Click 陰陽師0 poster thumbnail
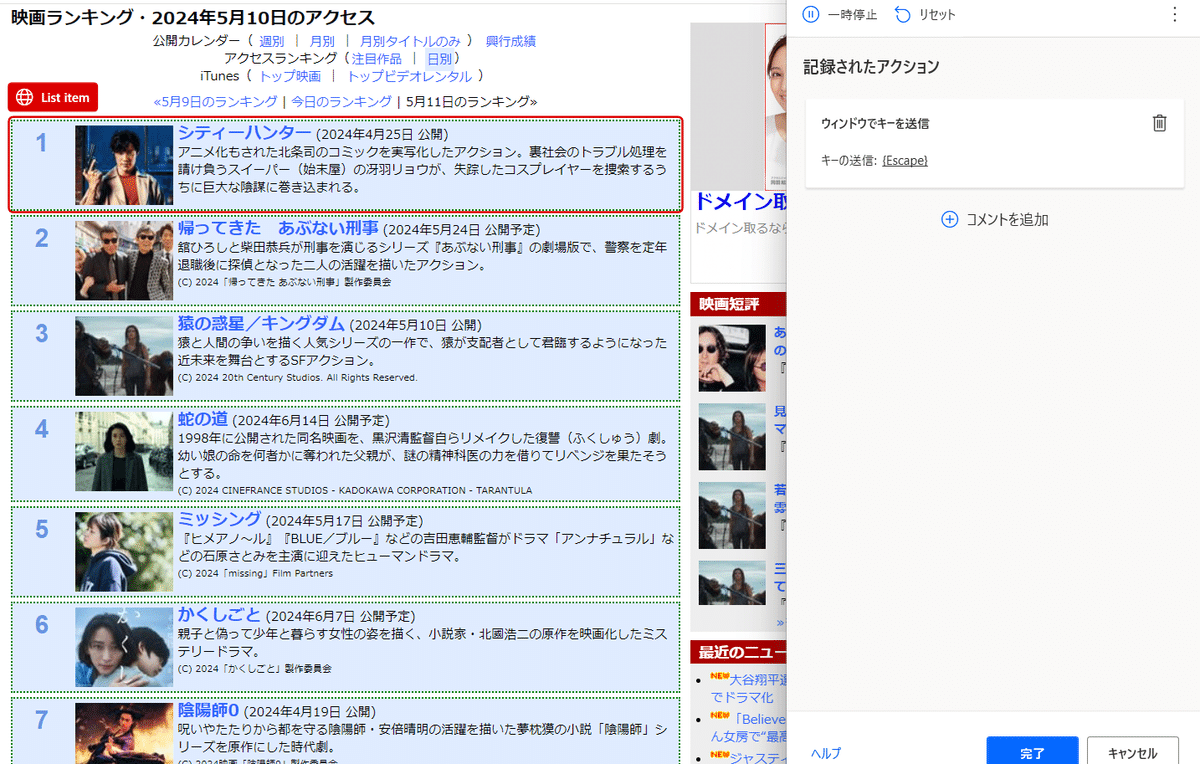 click(x=124, y=733)
